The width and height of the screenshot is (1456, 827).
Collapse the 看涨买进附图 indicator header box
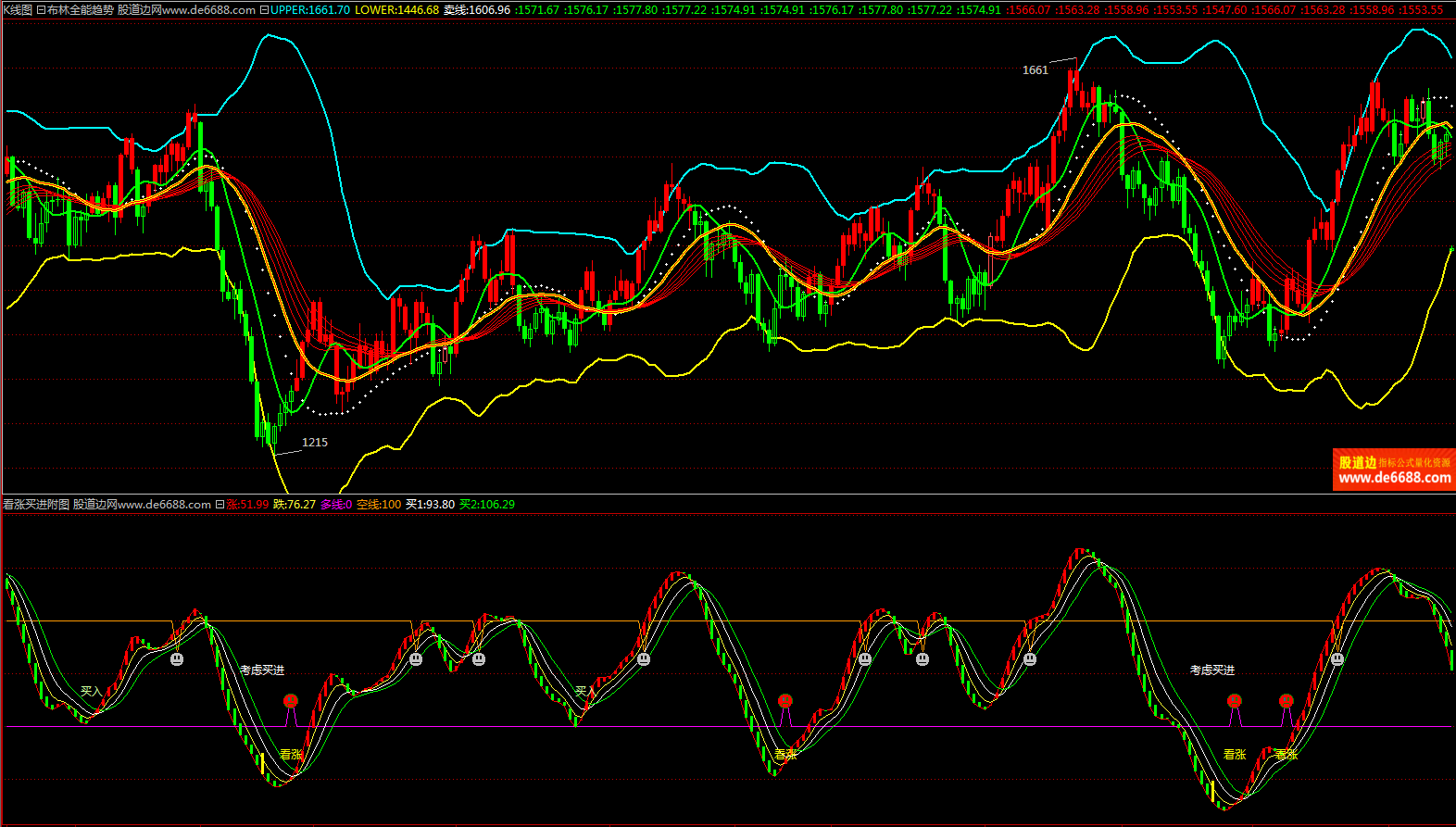[220, 505]
